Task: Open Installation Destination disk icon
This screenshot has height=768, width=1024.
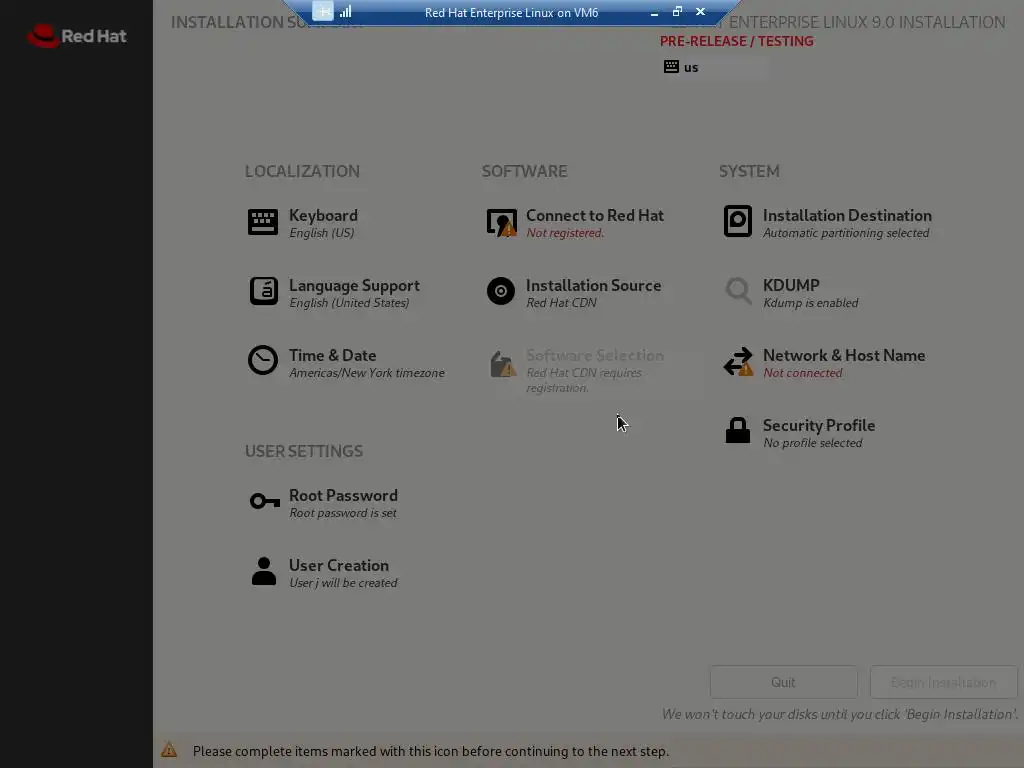Action: pyautogui.click(x=737, y=221)
